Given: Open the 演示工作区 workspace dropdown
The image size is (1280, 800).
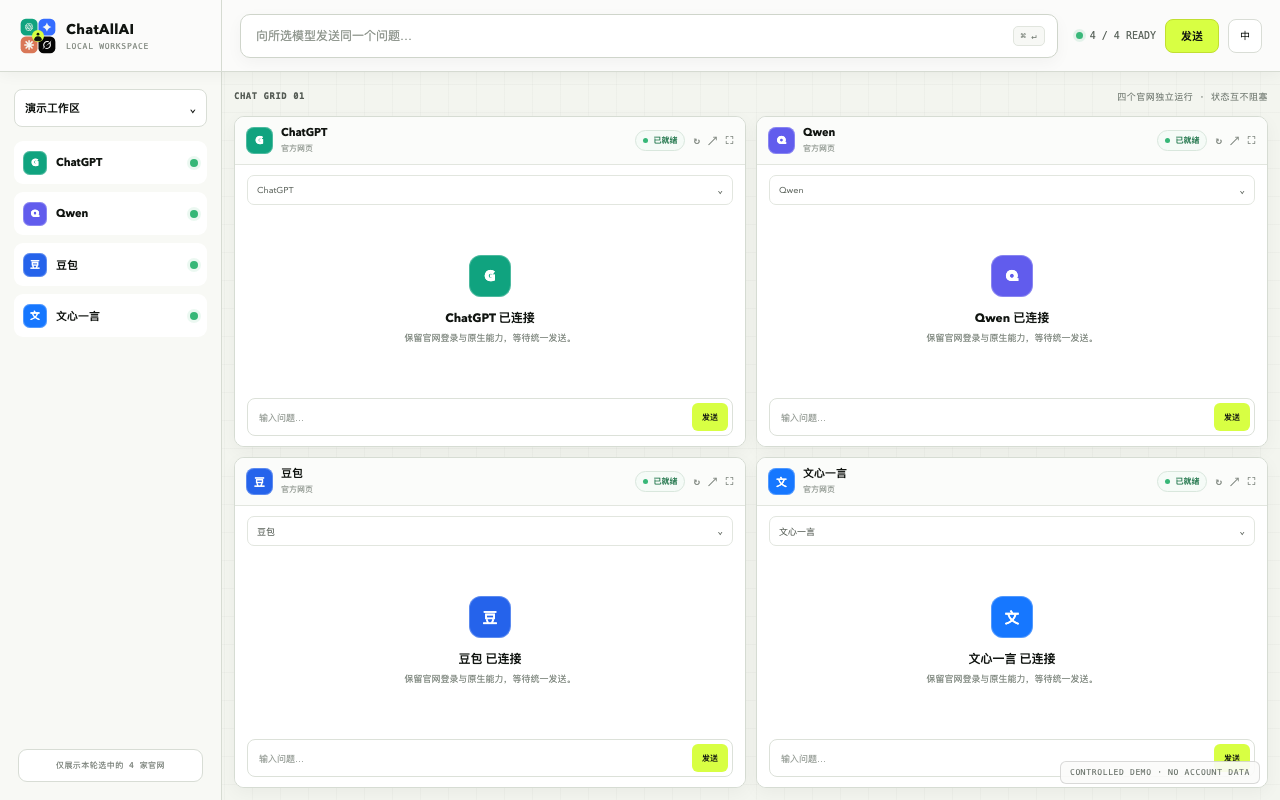Looking at the screenshot, I should 110,108.
